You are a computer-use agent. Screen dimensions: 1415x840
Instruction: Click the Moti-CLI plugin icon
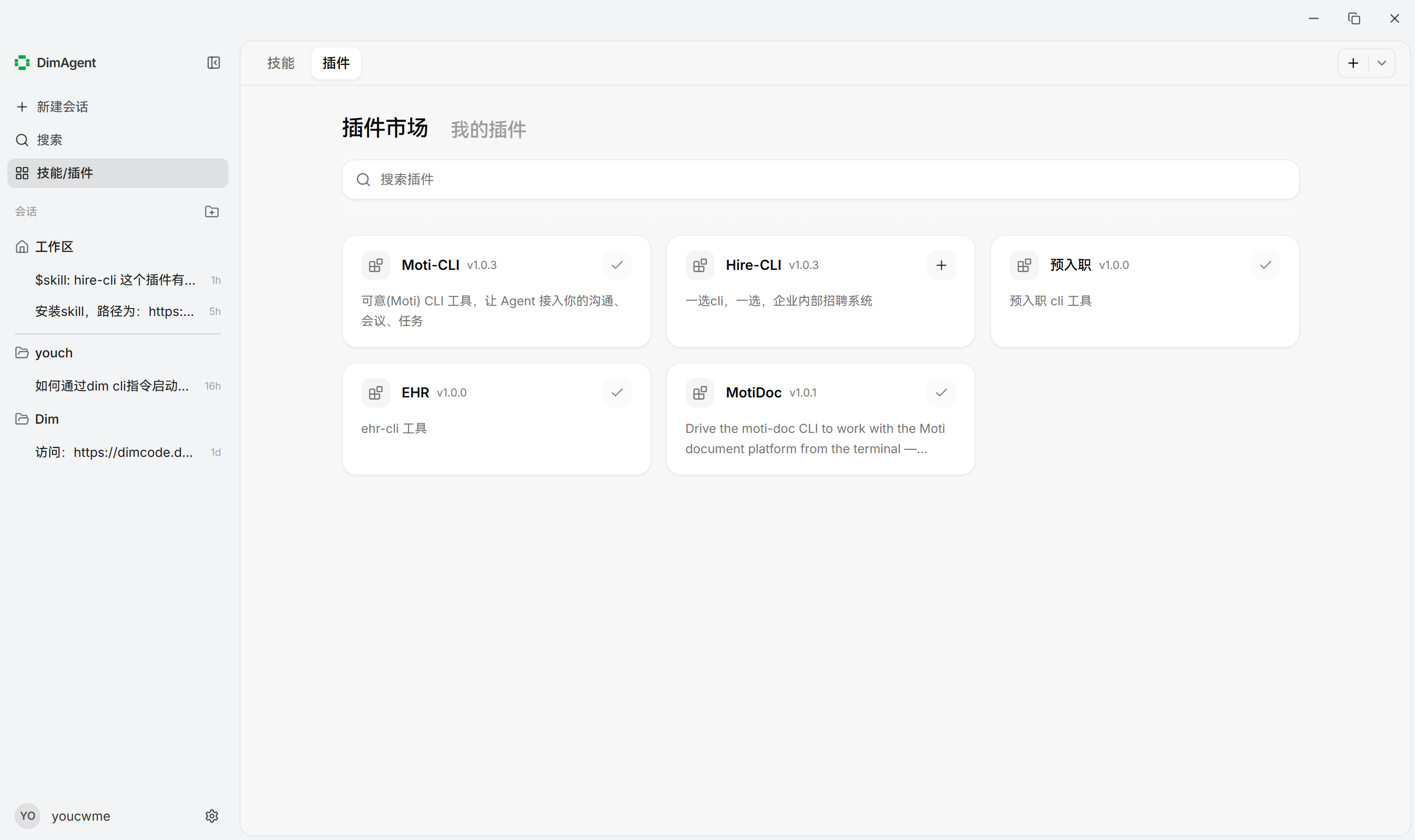[x=376, y=265]
